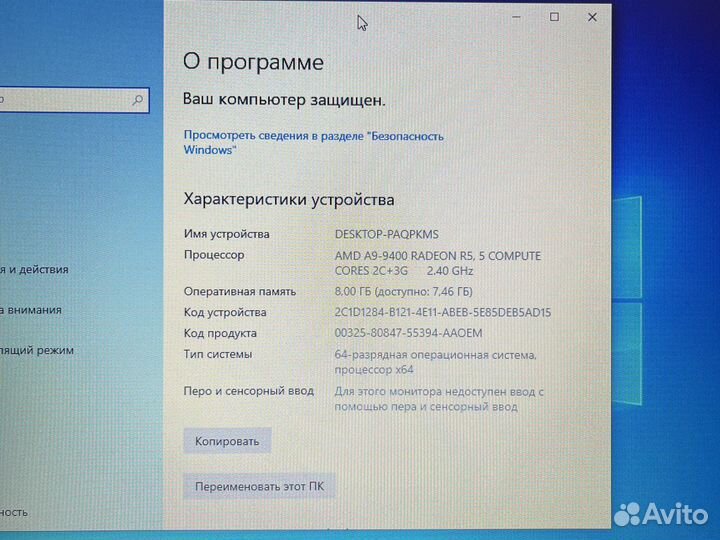Click the Процессор label

pos(214,255)
